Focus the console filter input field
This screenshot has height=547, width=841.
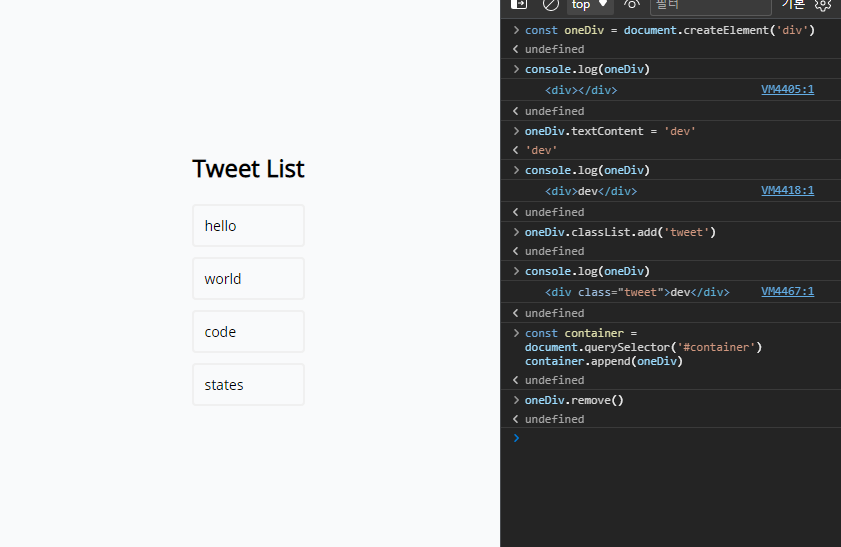tap(711, 6)
